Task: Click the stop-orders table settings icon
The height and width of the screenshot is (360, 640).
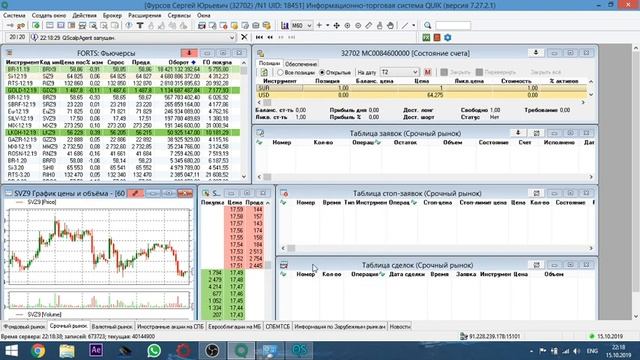Action: 536,193
